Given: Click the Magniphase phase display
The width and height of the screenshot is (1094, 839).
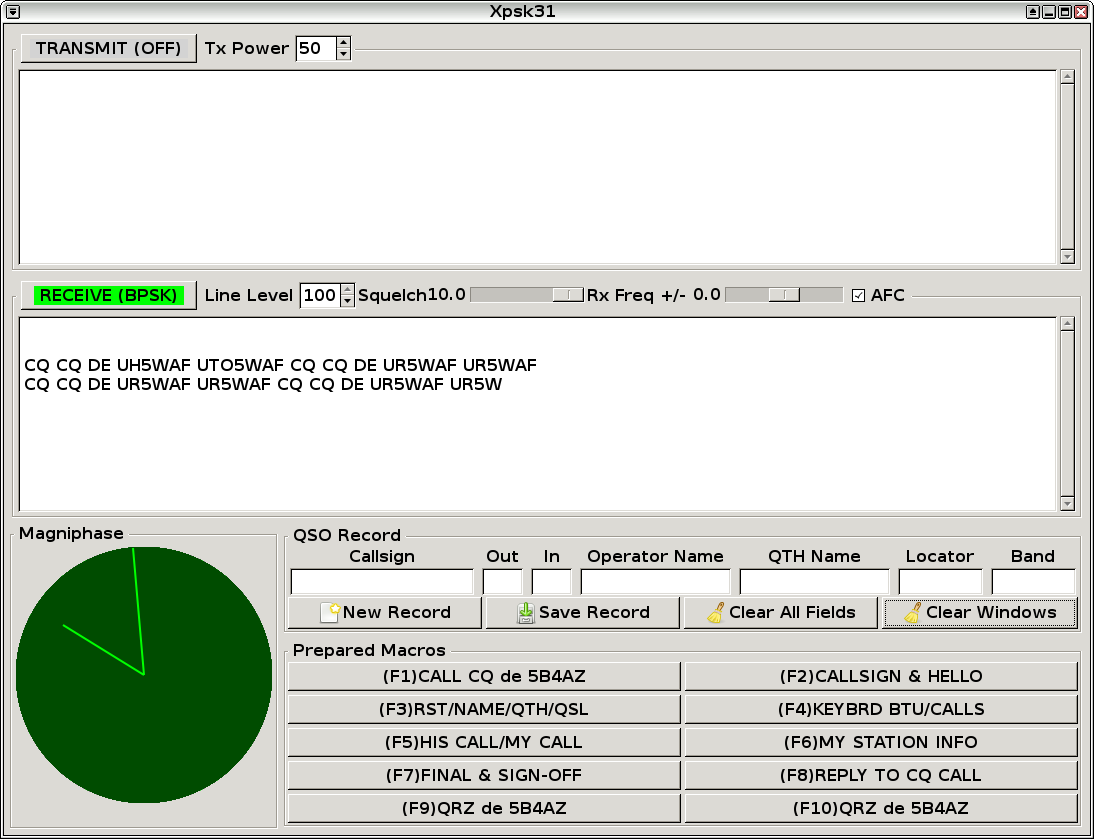Looking at the screenshot, I should click(144, 674).
